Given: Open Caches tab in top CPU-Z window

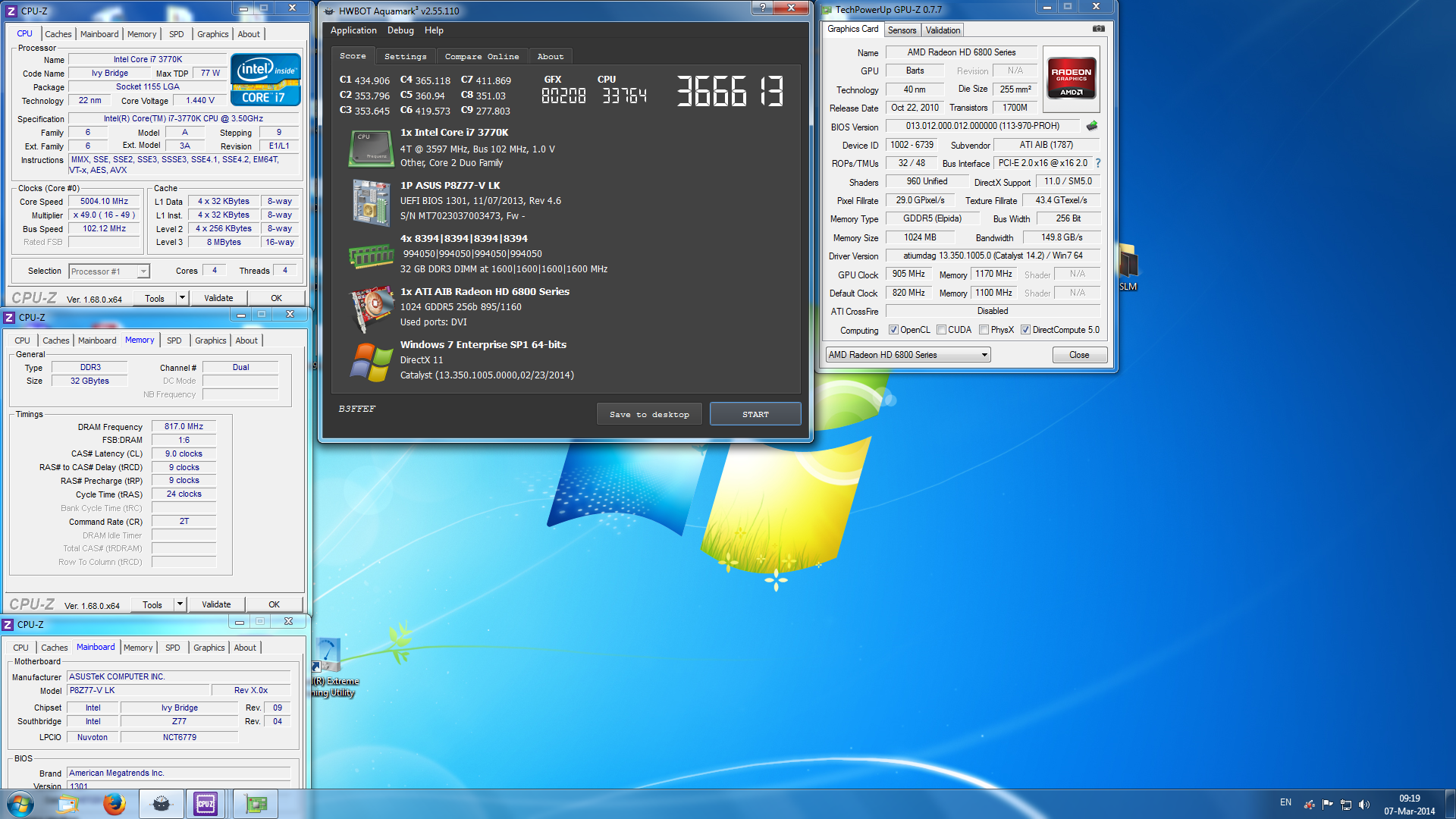Looking at the screenshot, I should (58, 34).
